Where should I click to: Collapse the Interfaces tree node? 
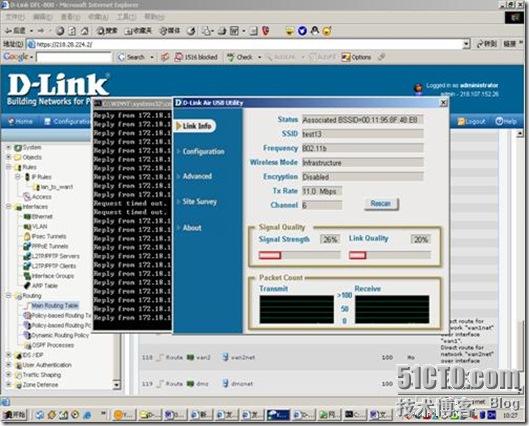[x=9, y=206]
